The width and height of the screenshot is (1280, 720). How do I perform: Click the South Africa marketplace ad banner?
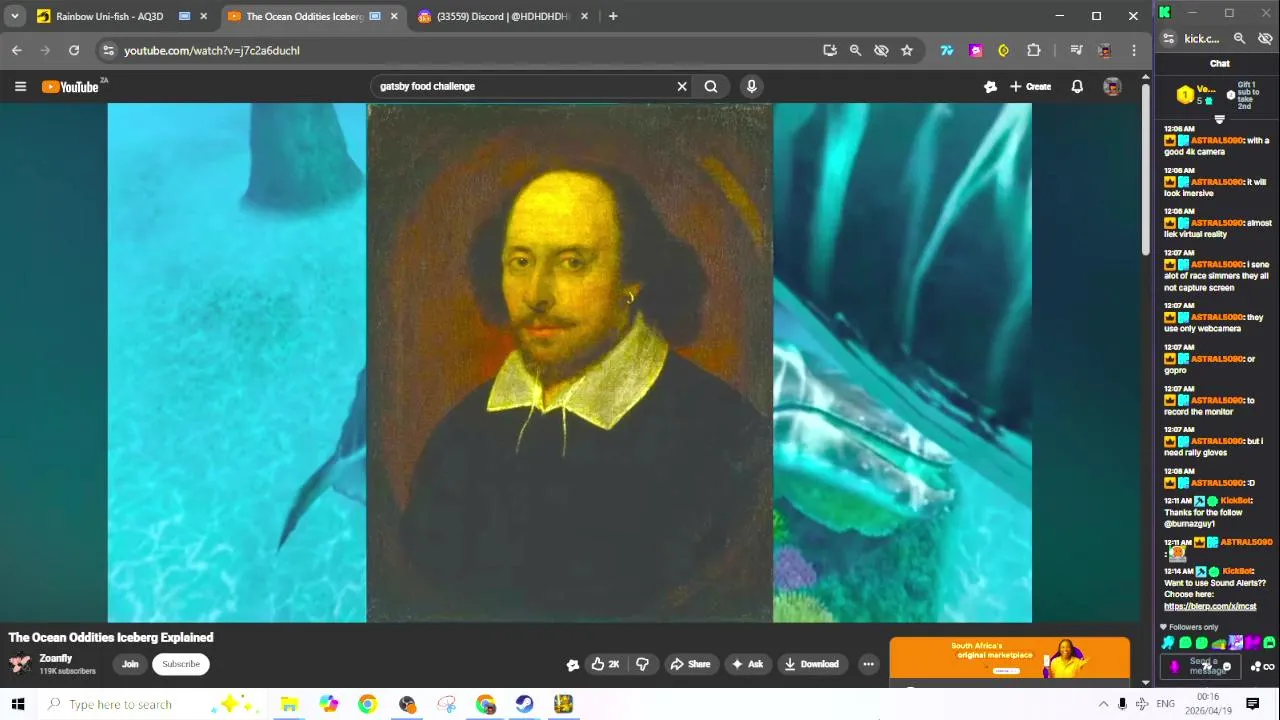coord(1010,658)
